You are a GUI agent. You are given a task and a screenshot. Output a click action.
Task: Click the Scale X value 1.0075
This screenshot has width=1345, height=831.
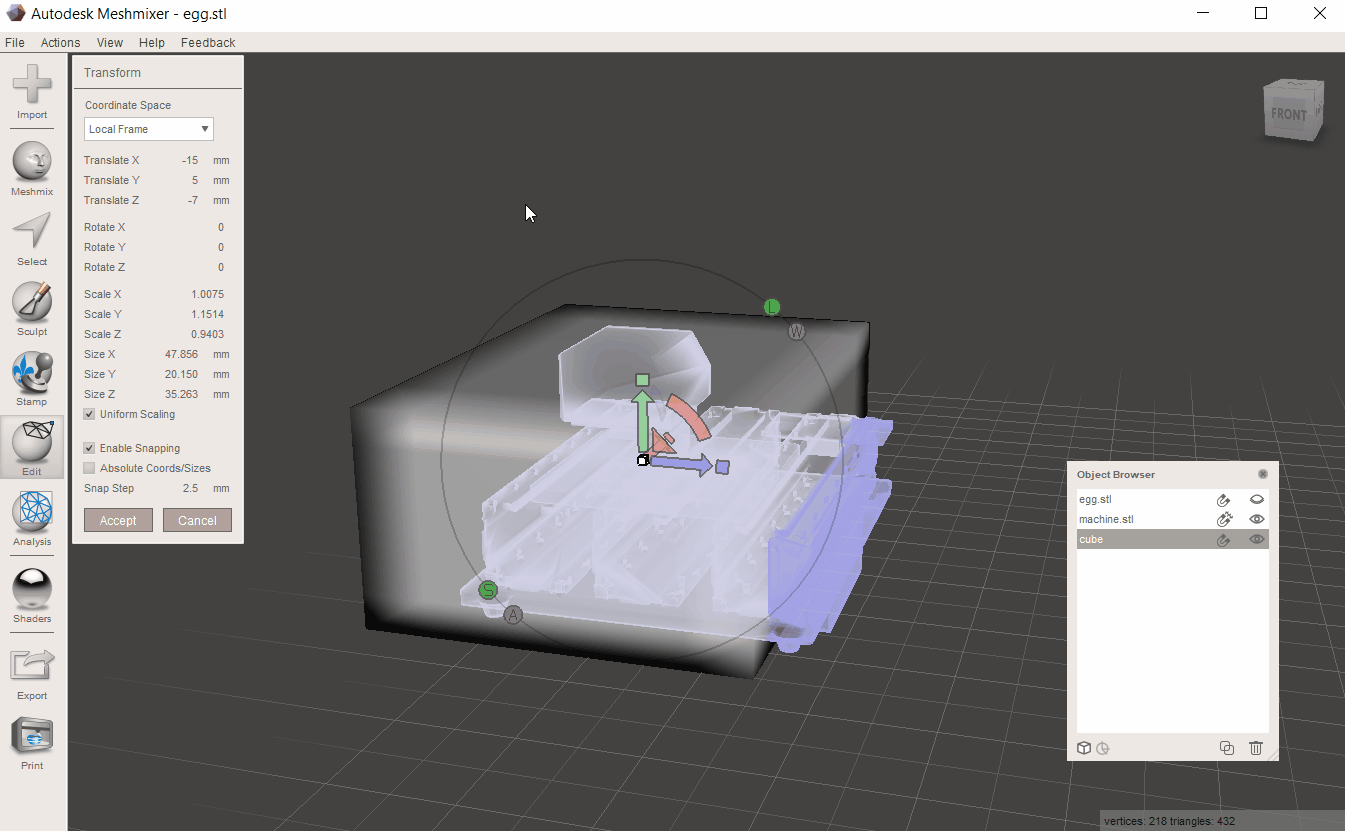(208, 295)
